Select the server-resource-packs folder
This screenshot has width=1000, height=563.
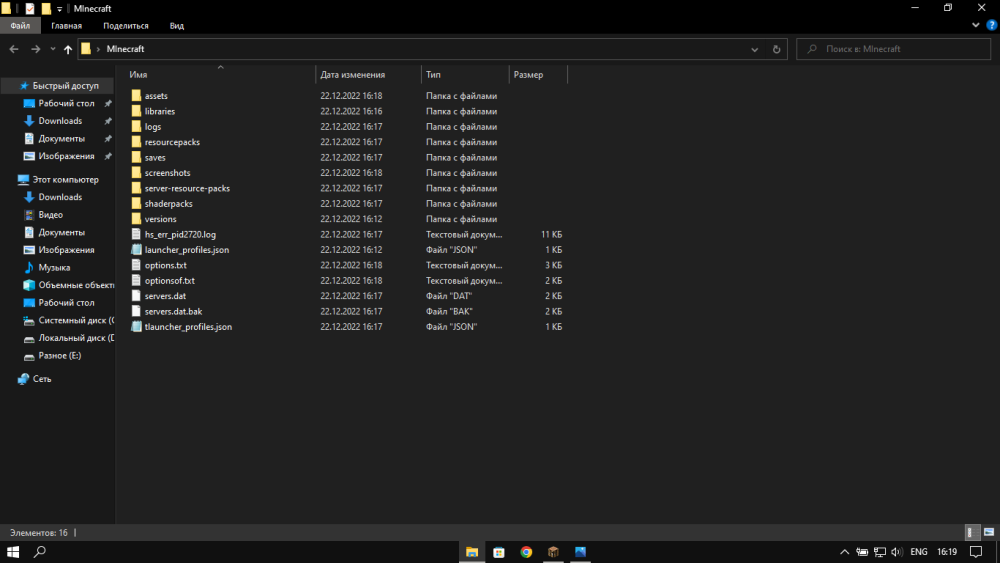pyautogui.click(x=187, y=188)
